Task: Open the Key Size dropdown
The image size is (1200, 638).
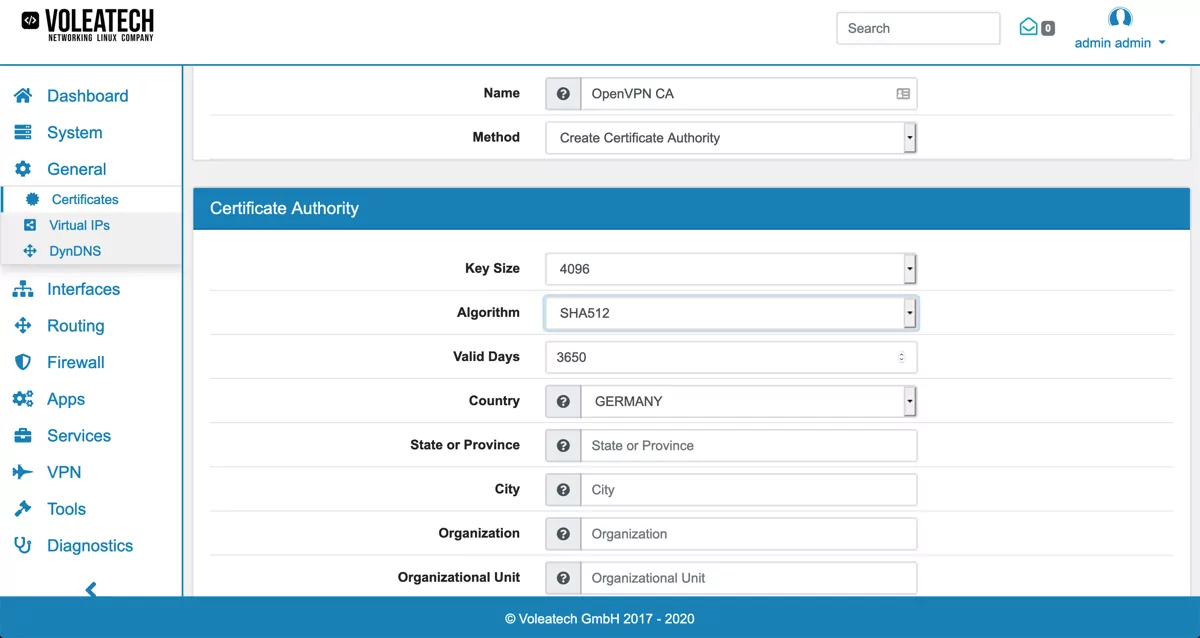Action: 730,269
